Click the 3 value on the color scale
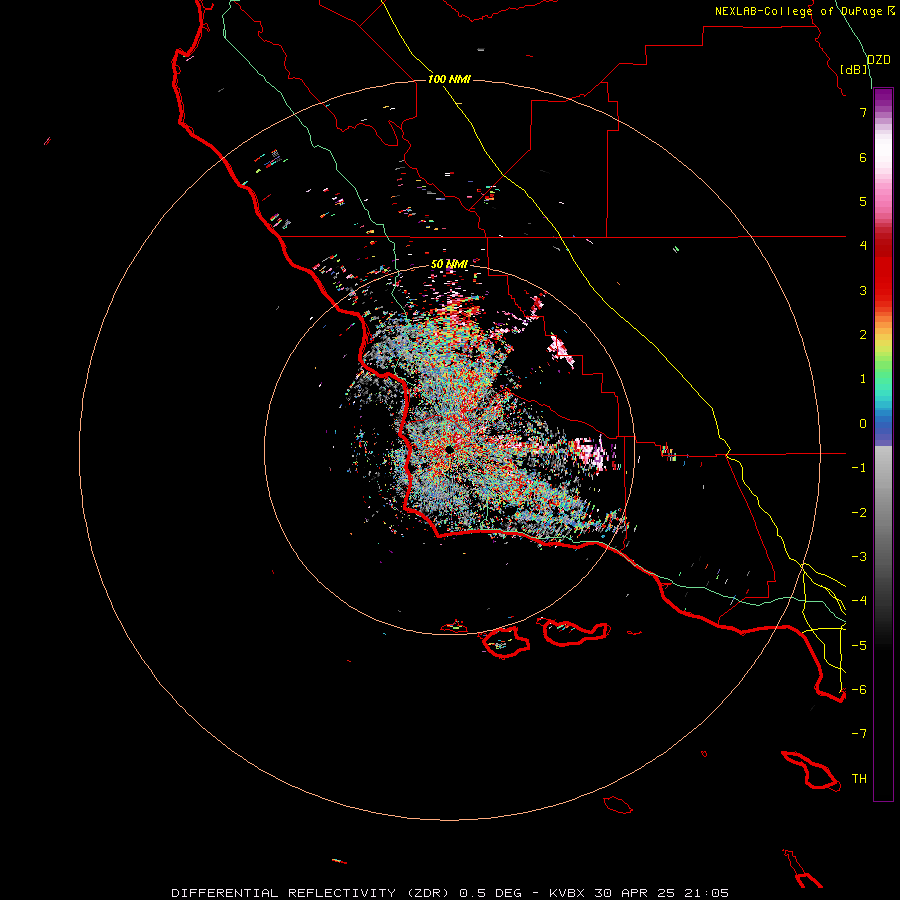Viewport: 900px width, 900px height. [x=863, y=290]
